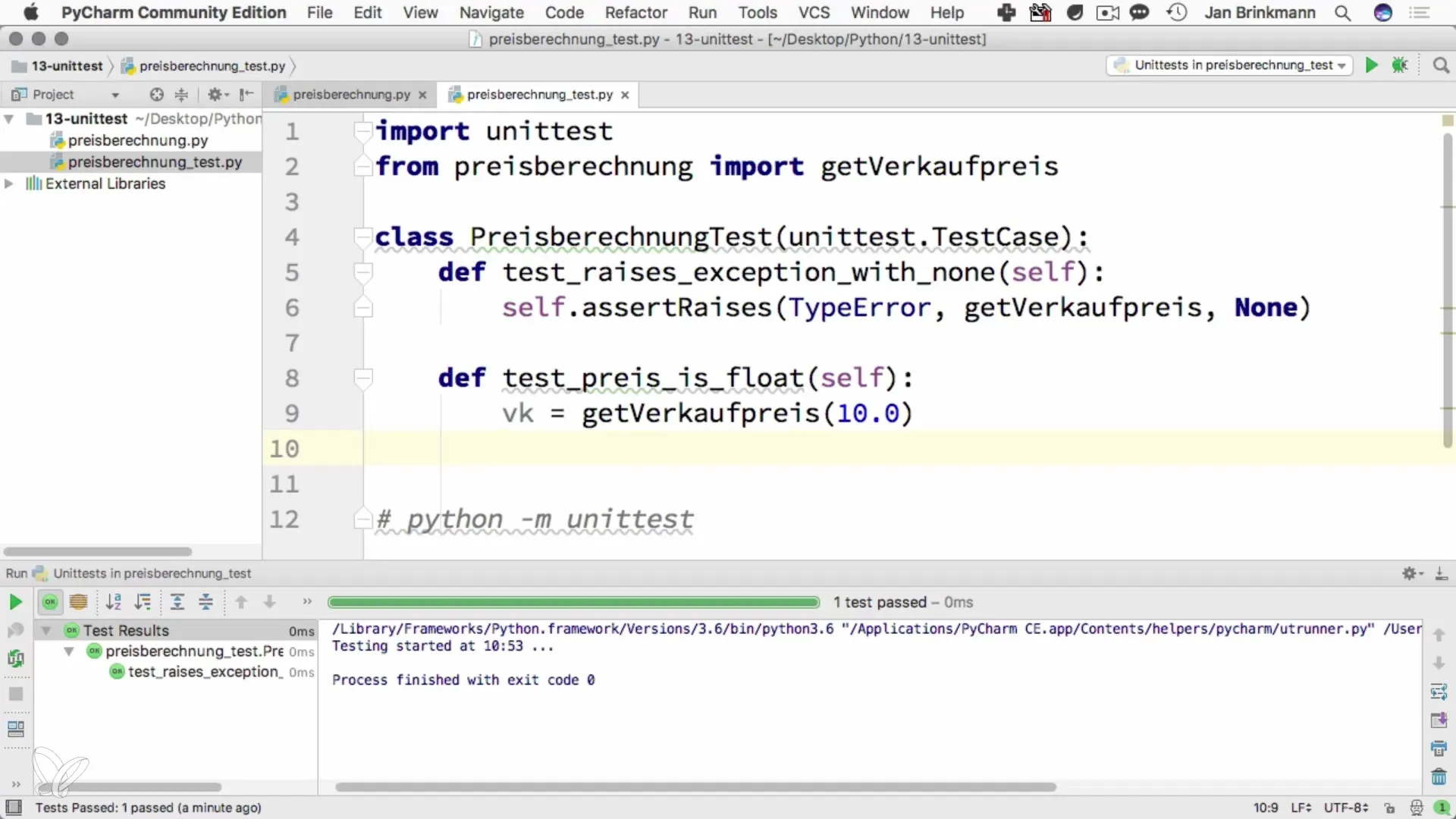1456x819 pixels.
Task: Collapse all in Project panel
Action: click(x=181, y=95)
